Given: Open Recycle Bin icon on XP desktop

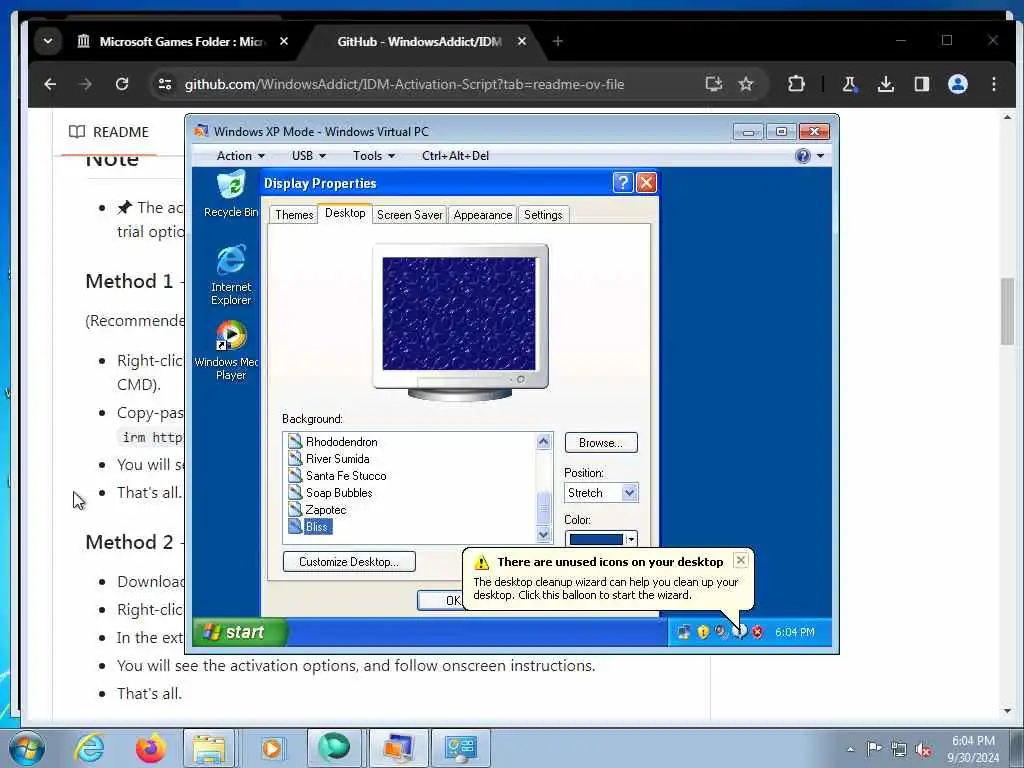Looking at the screenshot, I should coord(231,193).
